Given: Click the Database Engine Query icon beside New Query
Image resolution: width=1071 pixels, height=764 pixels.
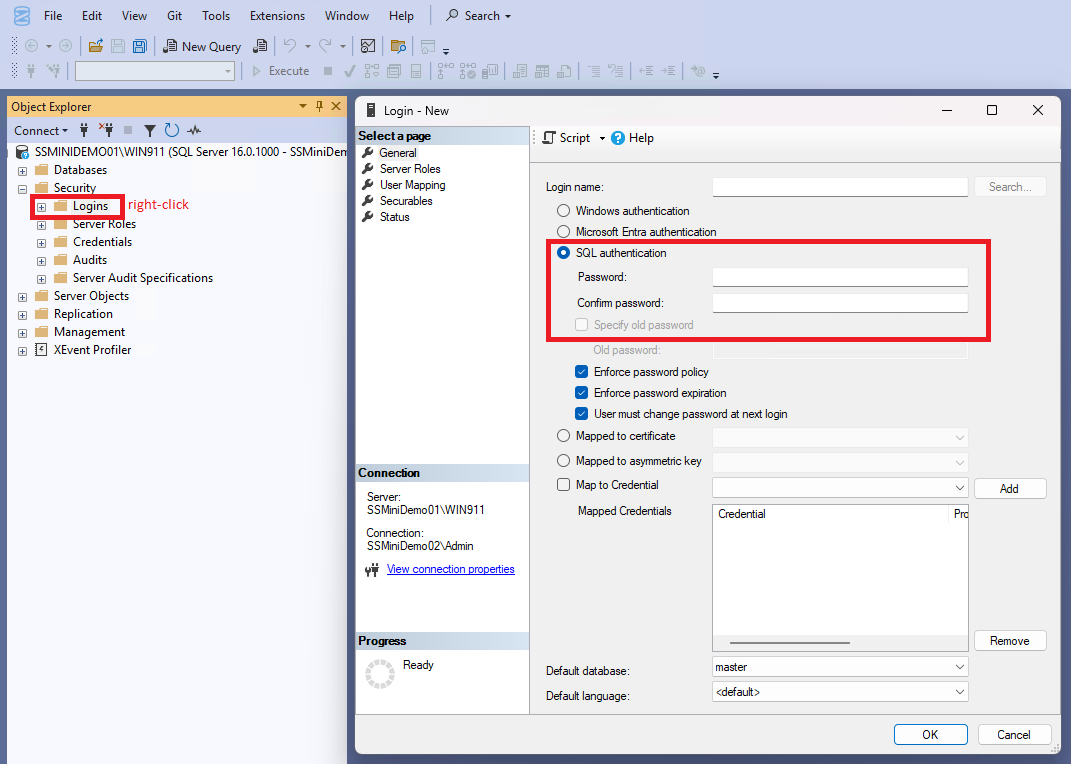Looking at the screenshot, I should click(x=260, y=46).
